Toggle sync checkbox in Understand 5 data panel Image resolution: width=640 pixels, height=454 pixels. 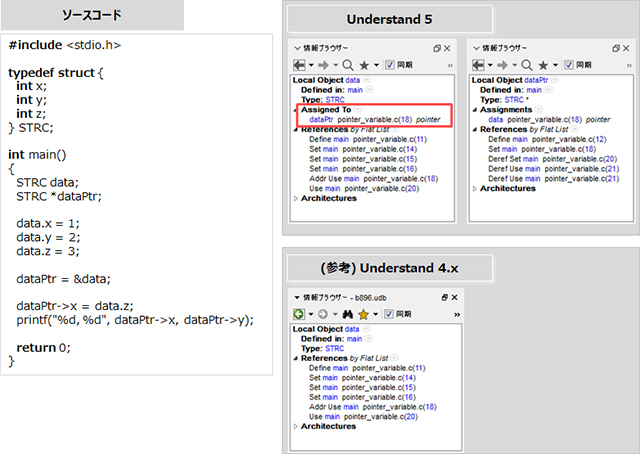[390, 65]
